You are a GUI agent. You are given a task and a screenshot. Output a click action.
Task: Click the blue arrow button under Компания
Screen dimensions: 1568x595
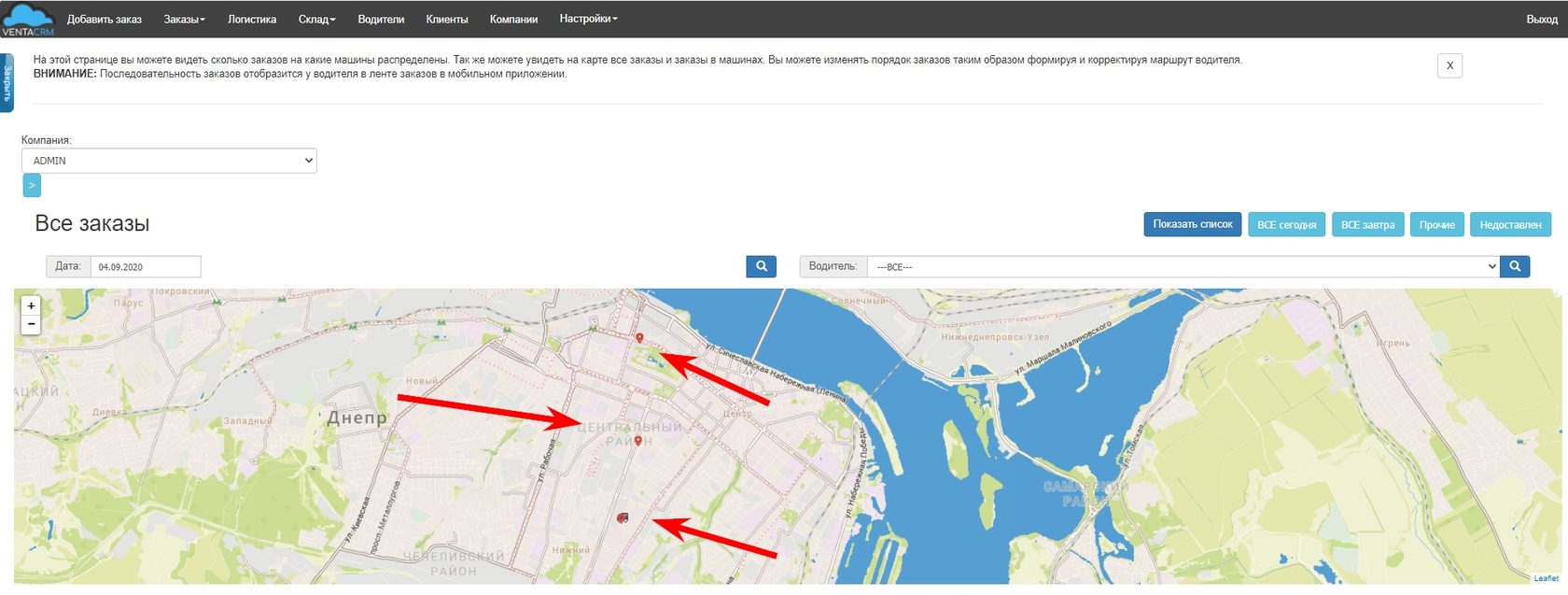[x=32, y=185]
